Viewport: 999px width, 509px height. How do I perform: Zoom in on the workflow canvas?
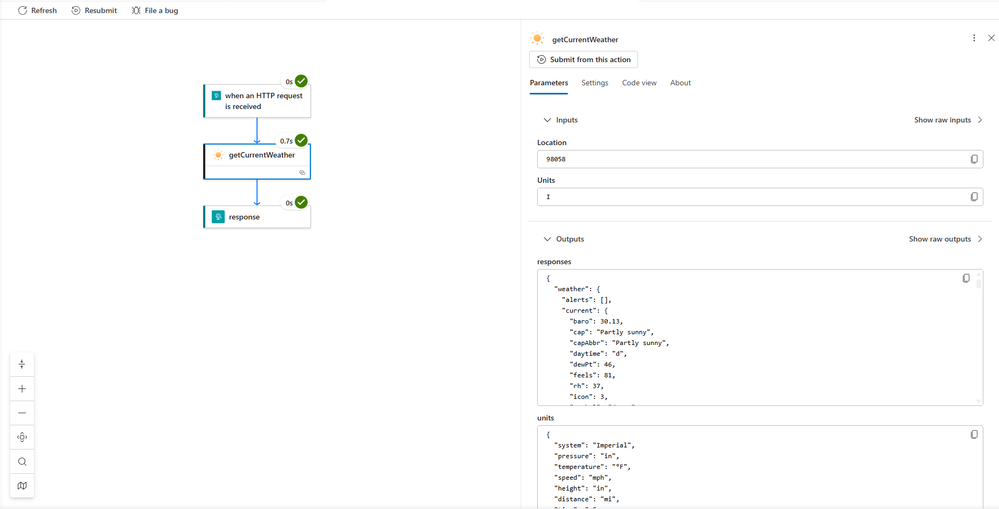[22, 389]
